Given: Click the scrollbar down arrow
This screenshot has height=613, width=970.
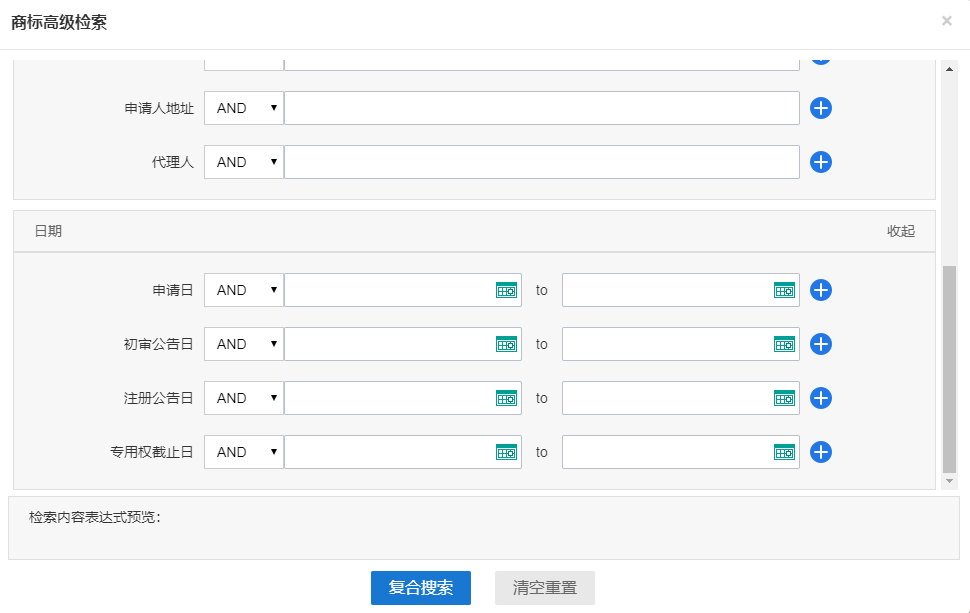Looking at the screenshot, I should tap(950, 481).
